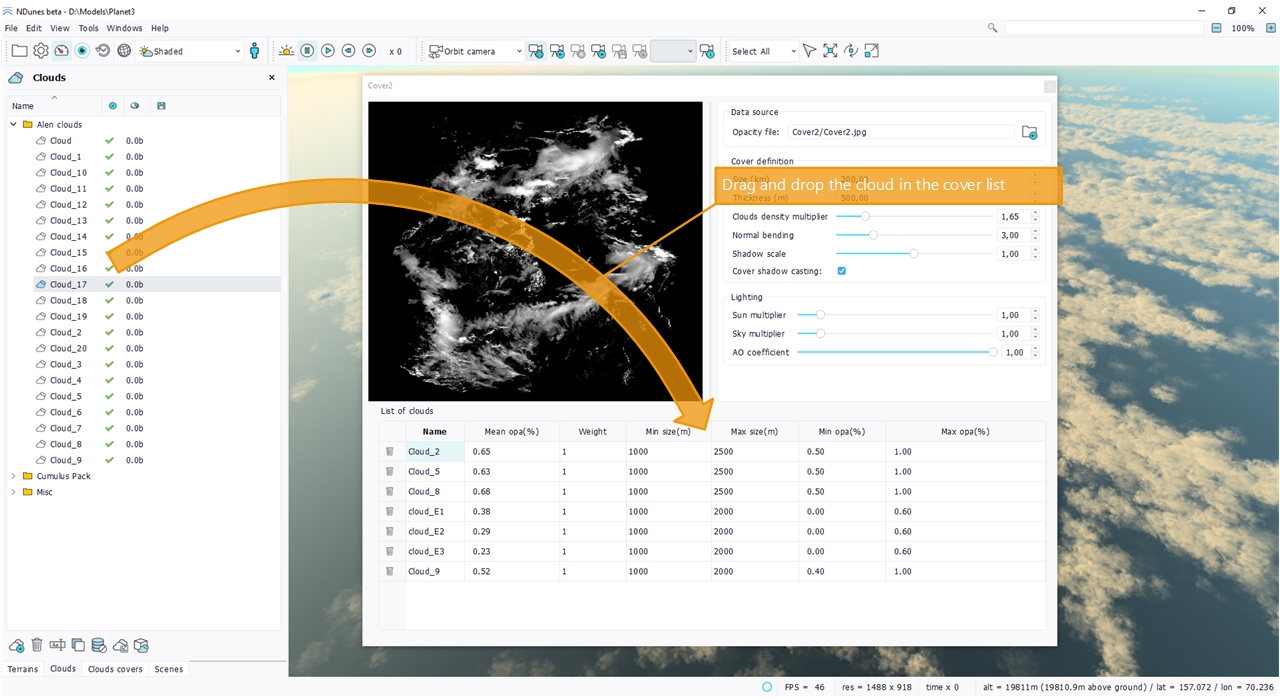Click the fit-to-view frame icon in toolbar
1280x700 pixels.
coord(830,51)
